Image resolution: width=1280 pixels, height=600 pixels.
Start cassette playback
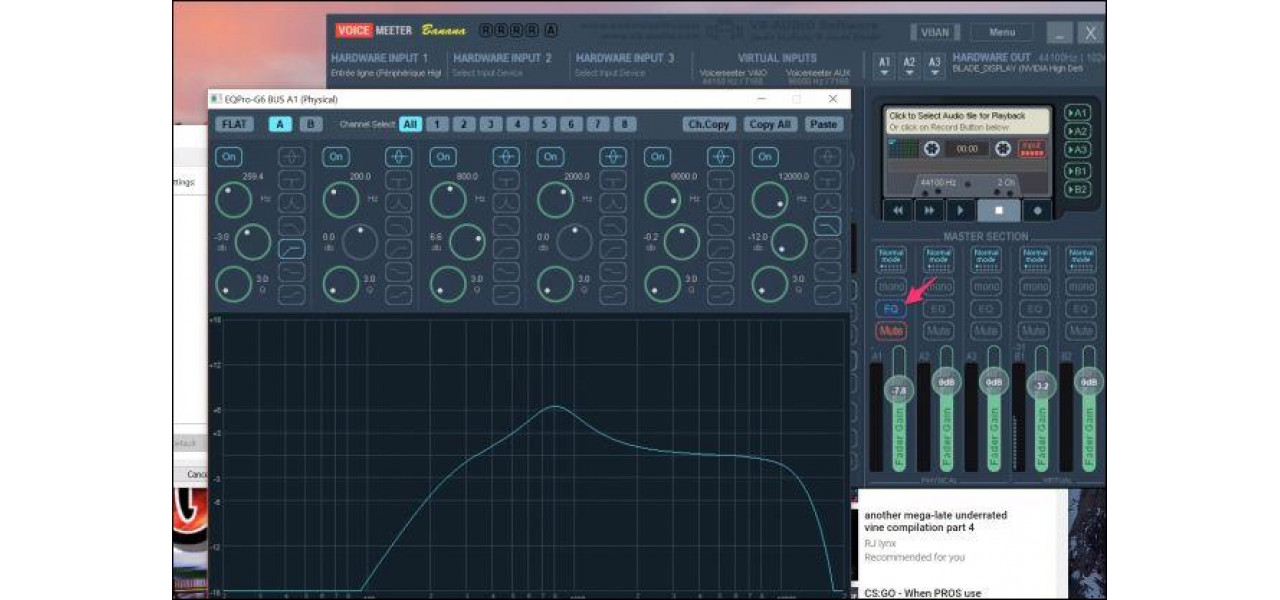pyautogui.click(x=961, y=210)
